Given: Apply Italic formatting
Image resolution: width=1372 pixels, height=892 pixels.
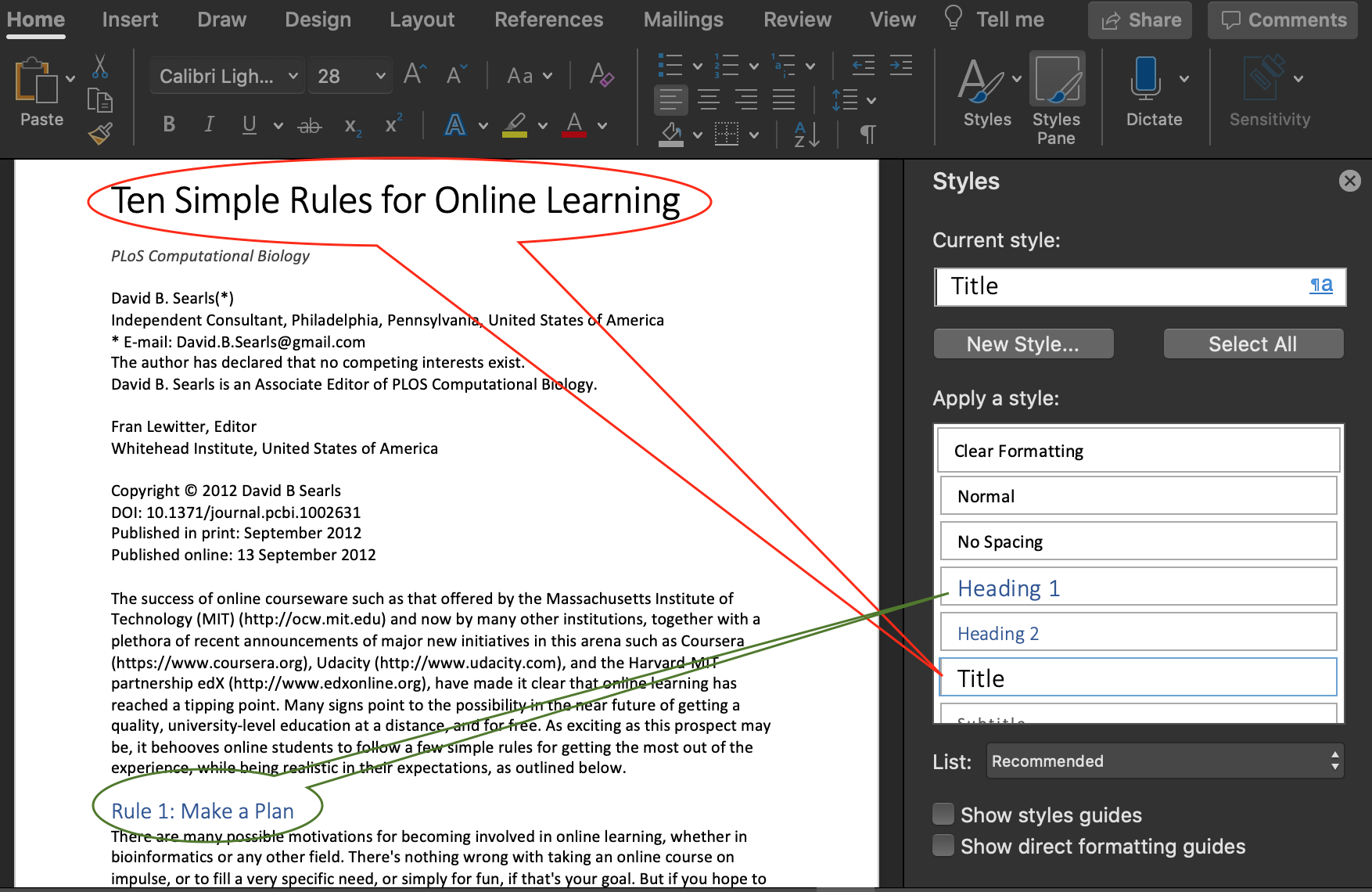Looking at the screenshot, I should (x=209, y=124).
